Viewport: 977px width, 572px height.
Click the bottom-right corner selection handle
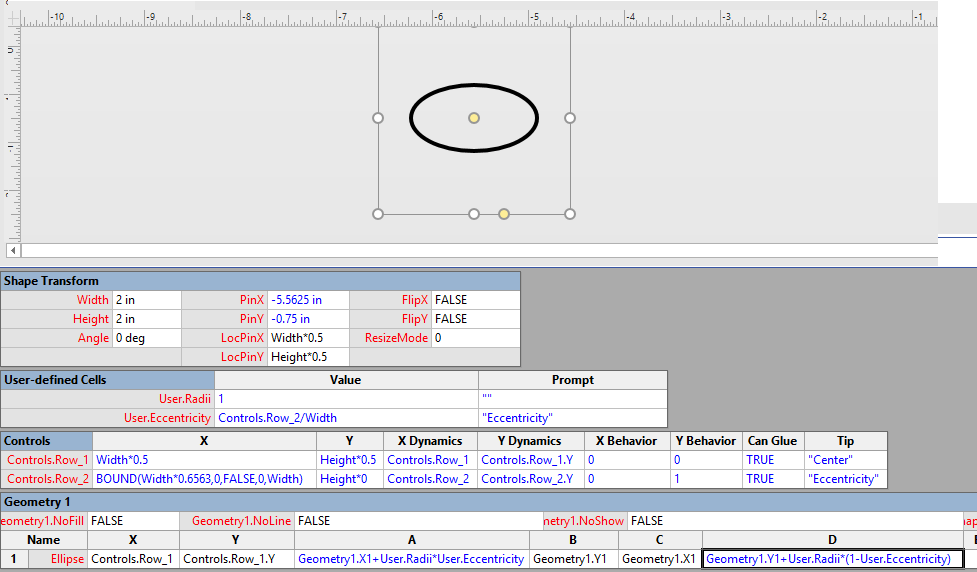pyautogui.click(x=570, y=214)
